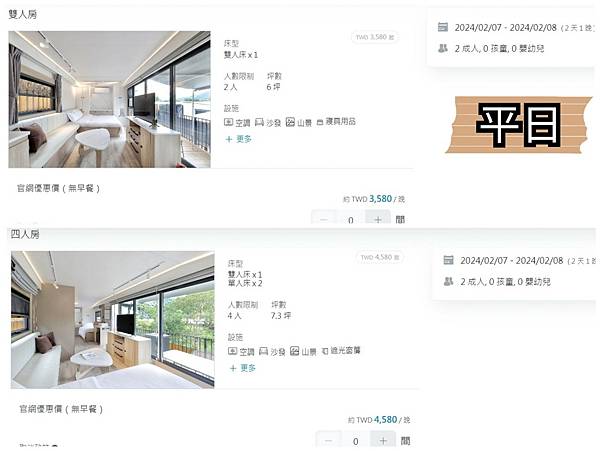Screen dimensions: 600x451
Task: Click the sofa icon in quad room facilities
Action: (x=263, y=351)
